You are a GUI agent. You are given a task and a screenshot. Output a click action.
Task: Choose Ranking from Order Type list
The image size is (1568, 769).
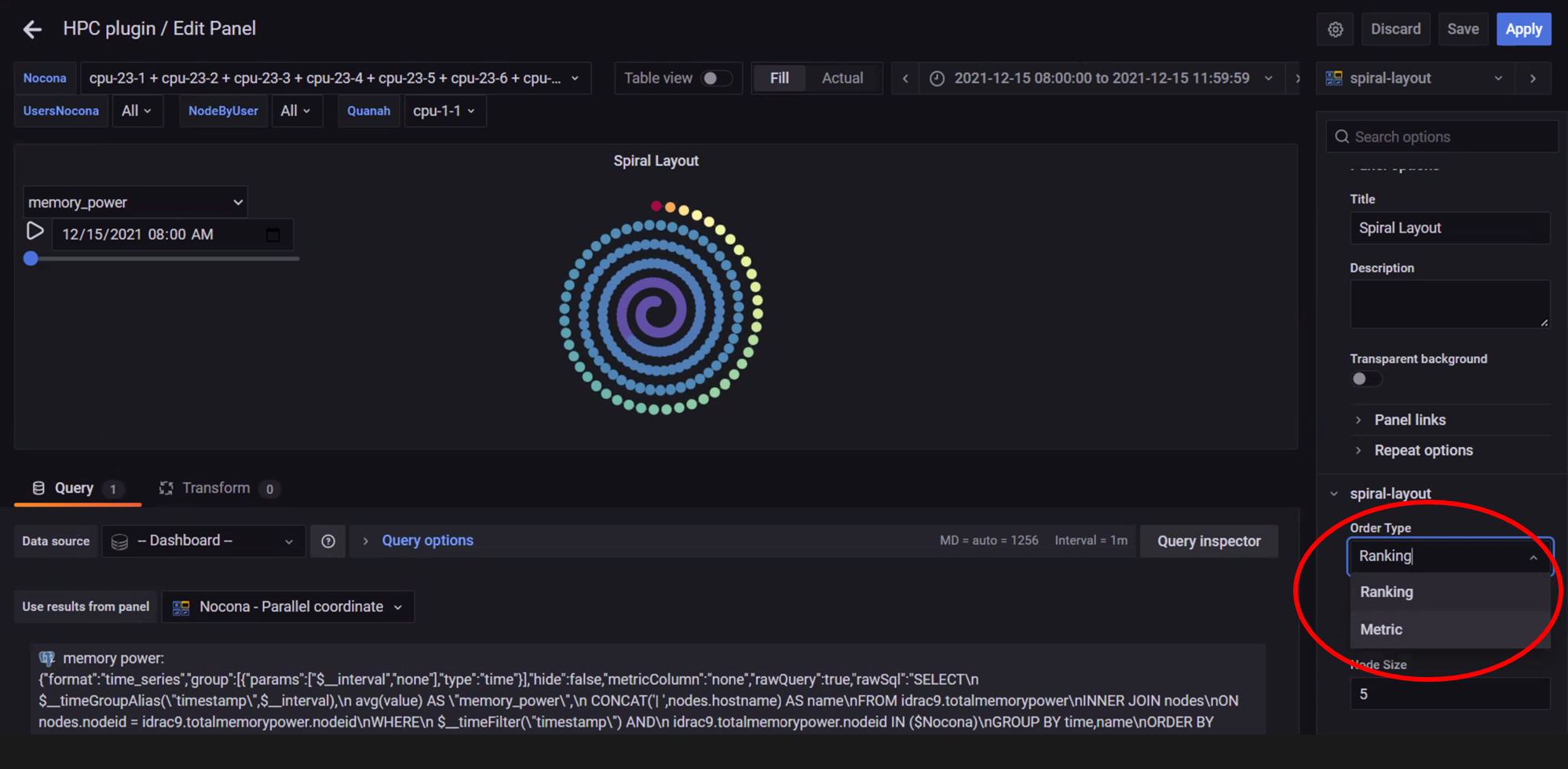click(1449, 592)
